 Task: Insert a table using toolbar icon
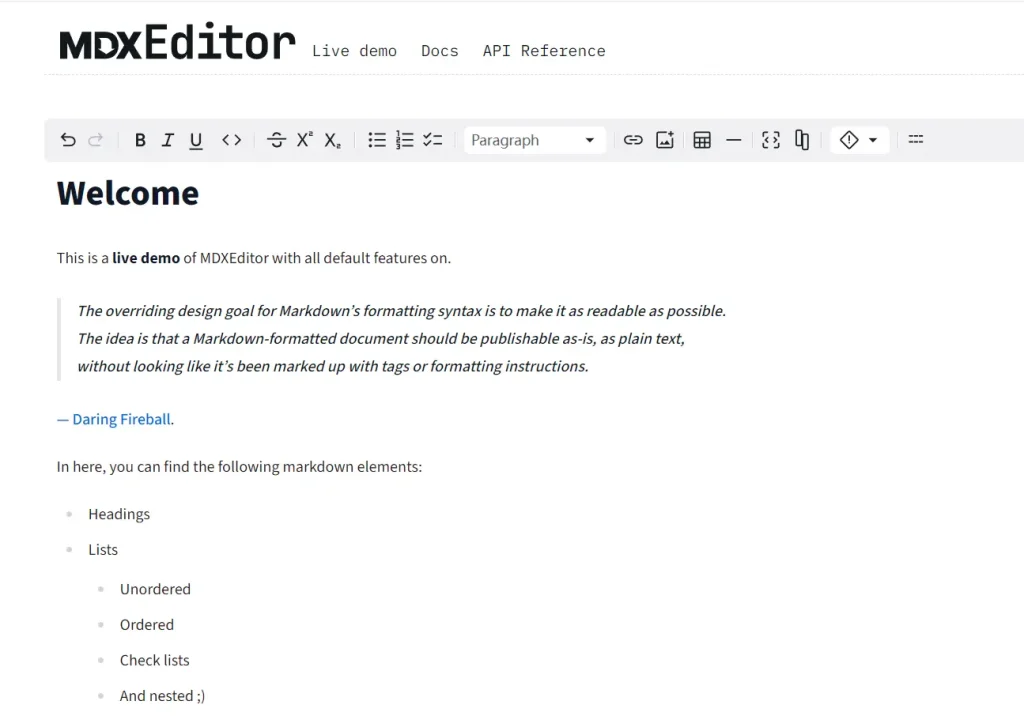point(702,140)
